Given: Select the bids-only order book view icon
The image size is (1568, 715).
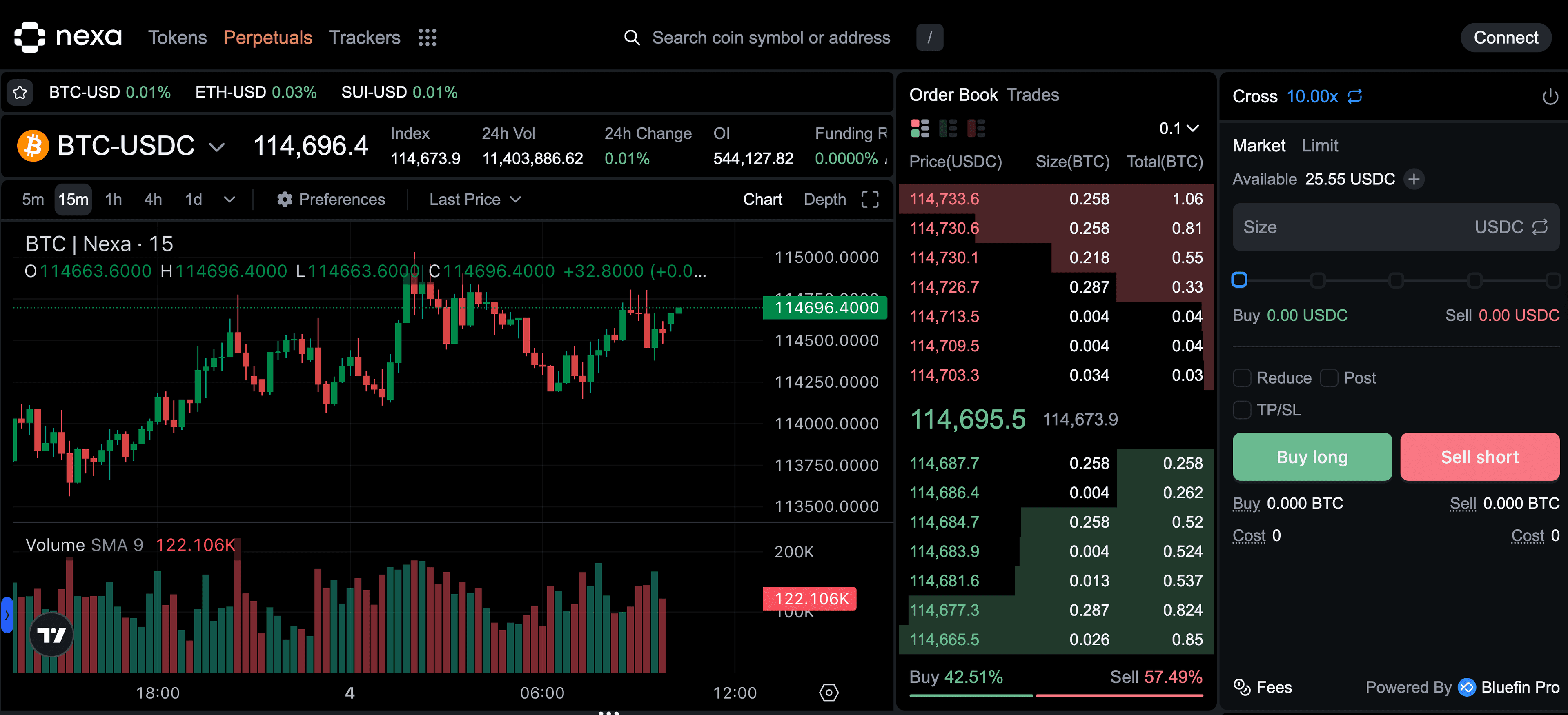Looking at the screenshot, I should (x=948, y=129).
